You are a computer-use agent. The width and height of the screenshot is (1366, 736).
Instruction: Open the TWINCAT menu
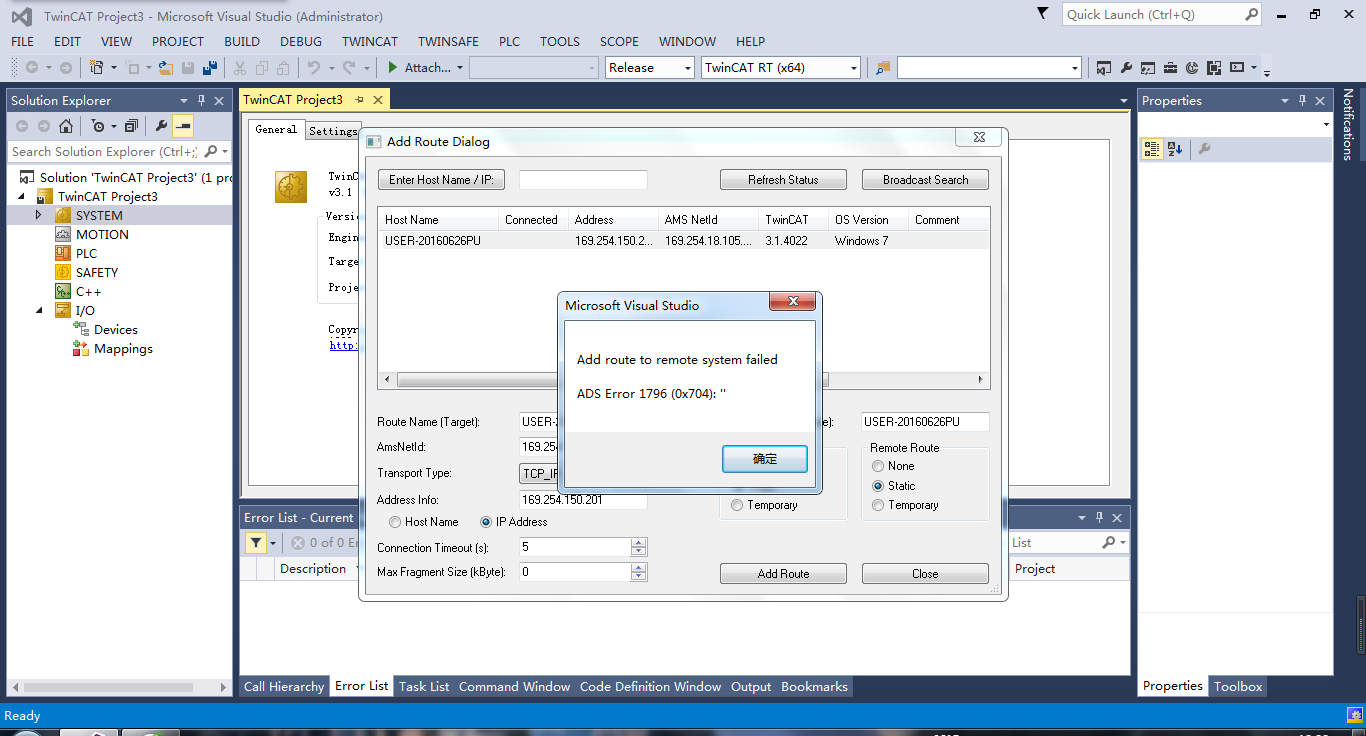[370, 42]
